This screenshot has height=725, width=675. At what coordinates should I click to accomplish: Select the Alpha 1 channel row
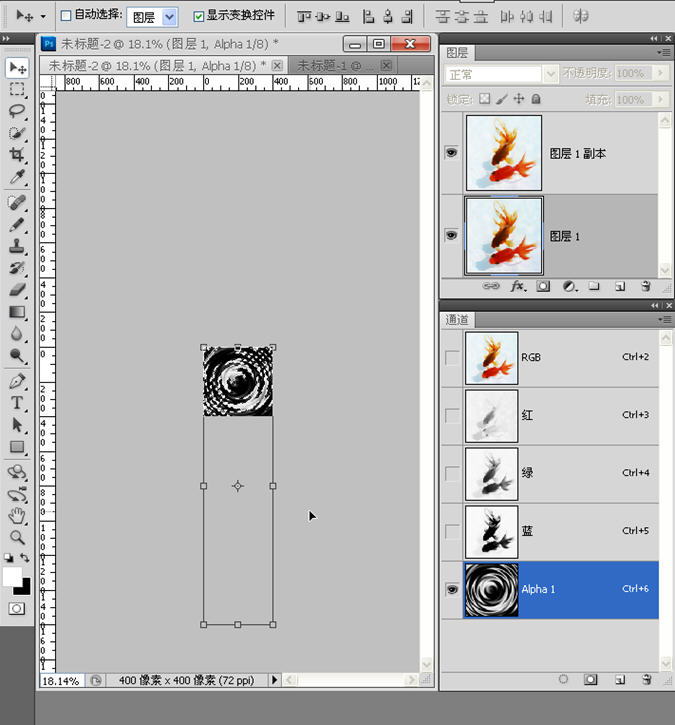[x=561, y=590]
